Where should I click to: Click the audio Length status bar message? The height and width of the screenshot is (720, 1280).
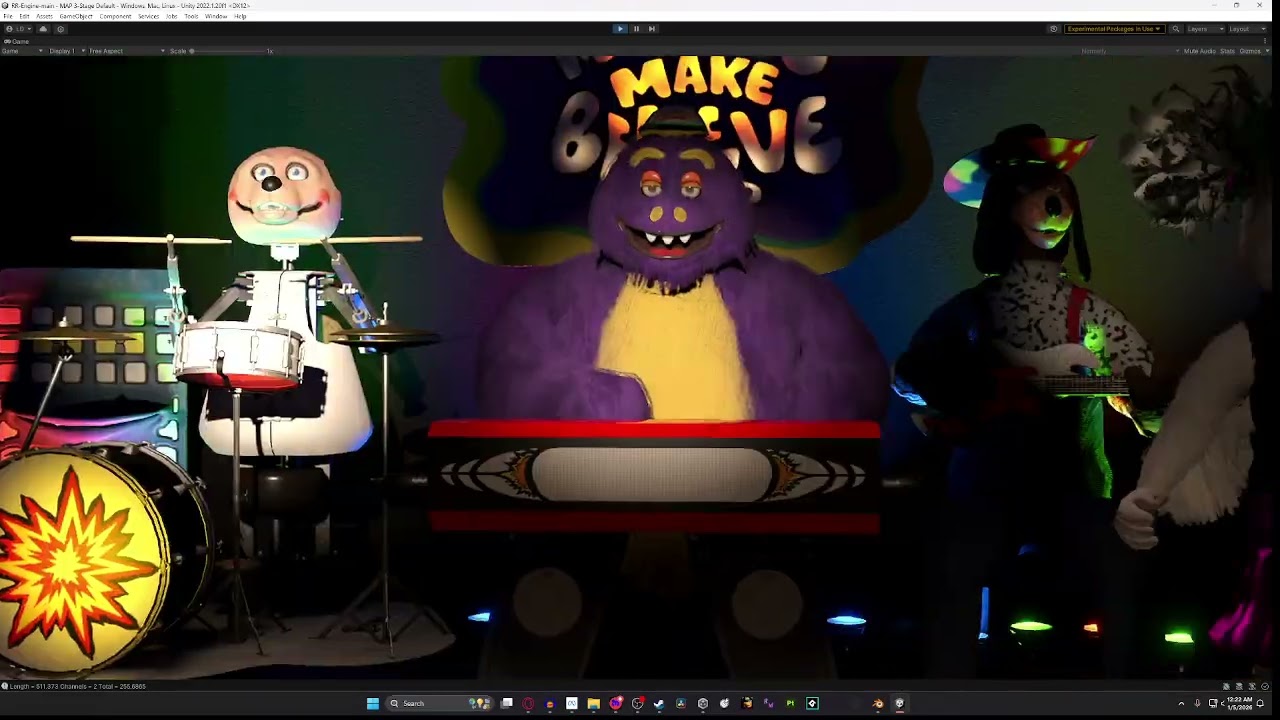point(78,686)
